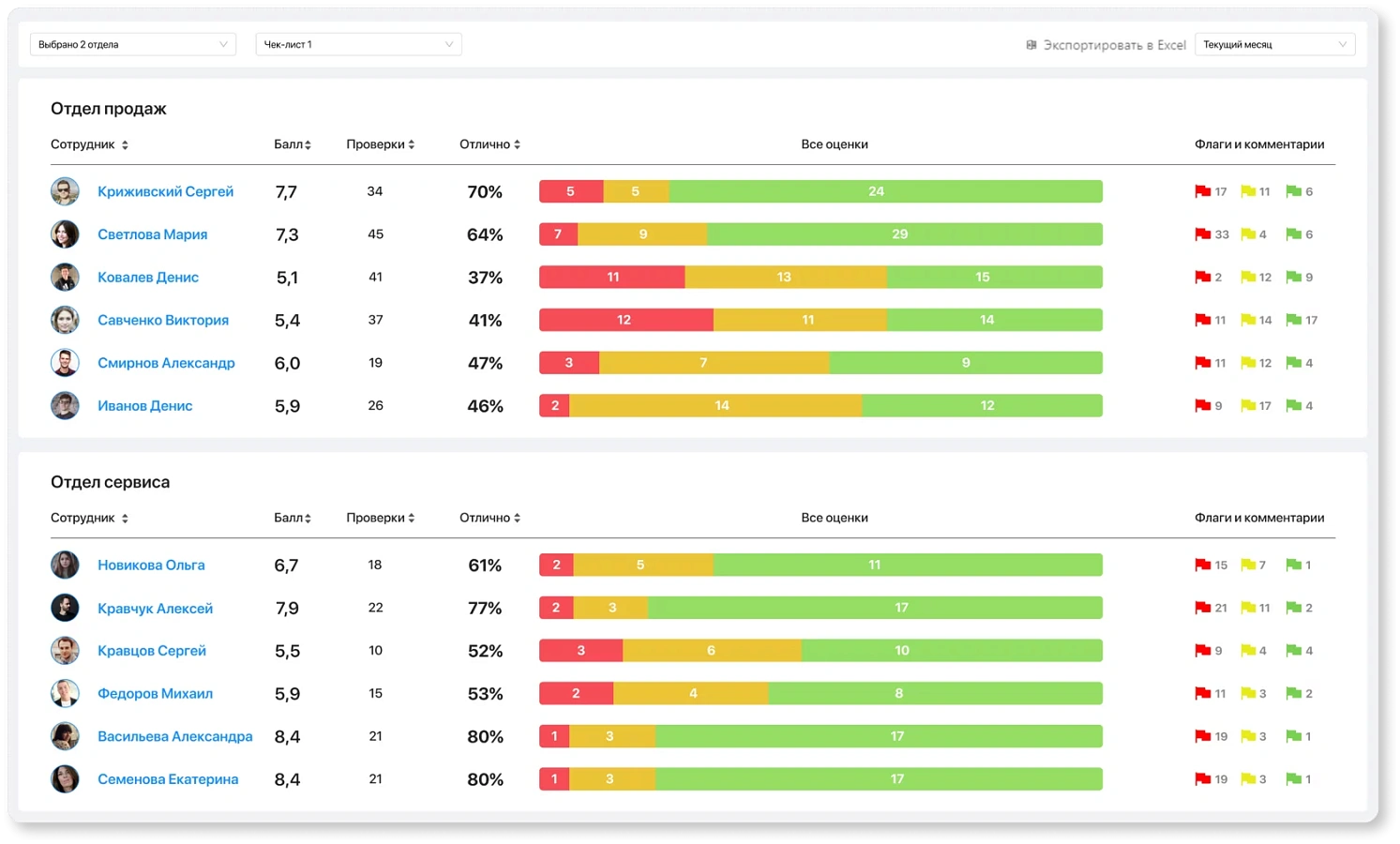Open employee Ковалев Денис
The width and height of the screenshot is (1400, 844).
148,278
